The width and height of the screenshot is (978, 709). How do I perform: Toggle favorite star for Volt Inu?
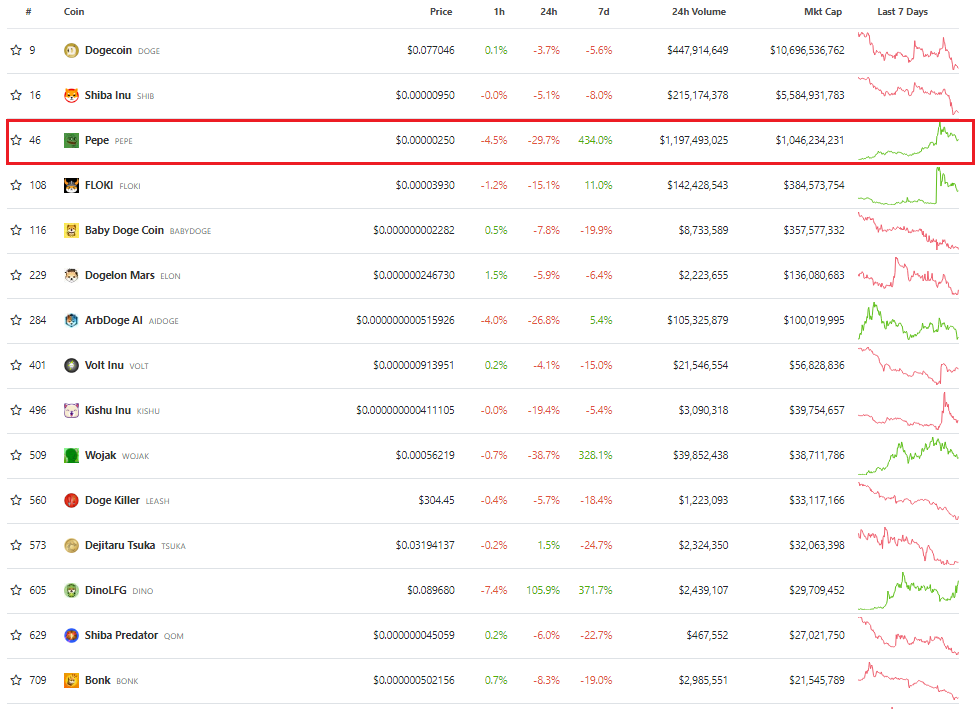(x=16, y=365)
